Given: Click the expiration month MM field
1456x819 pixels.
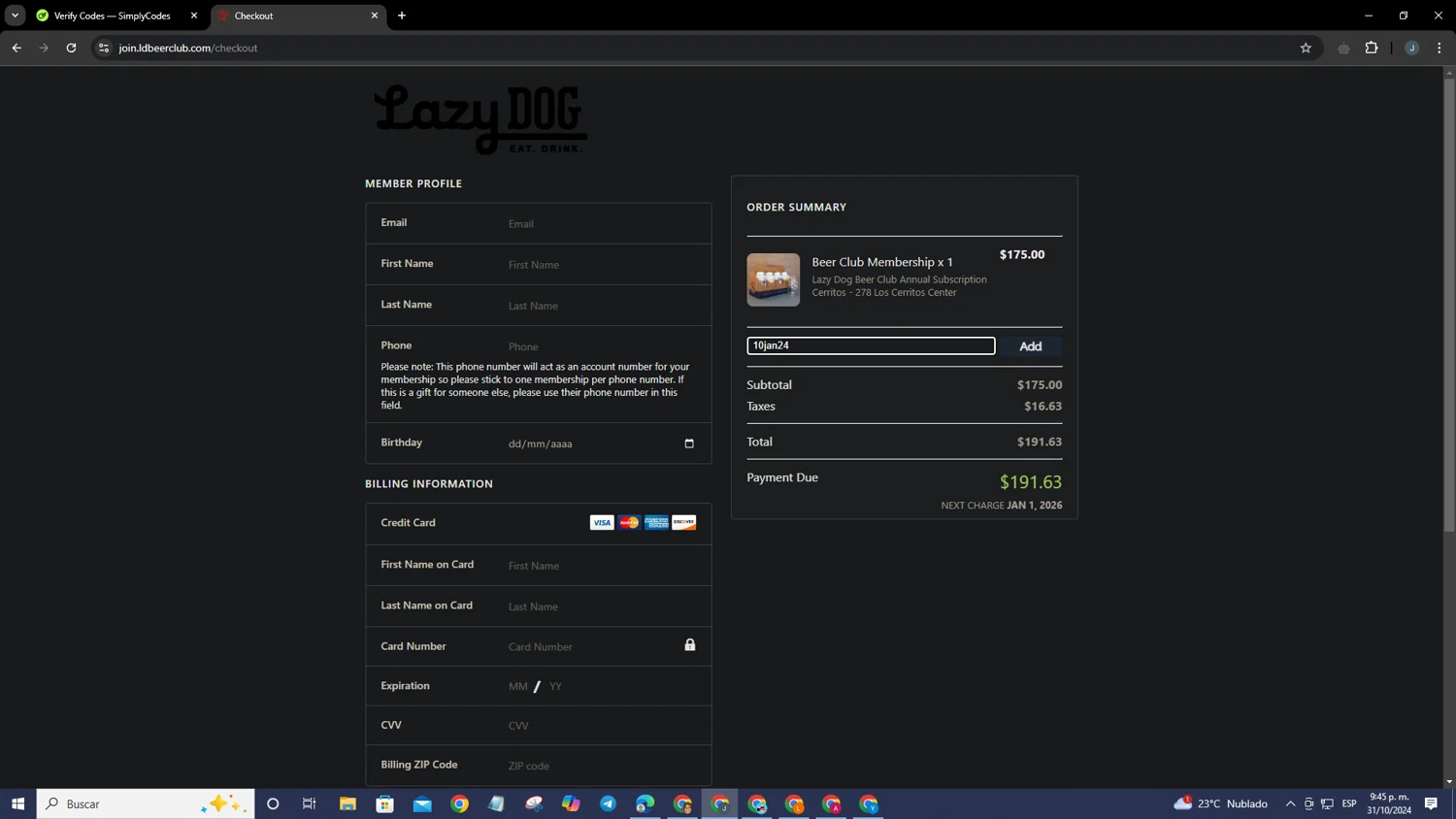Looking at the screenshot, I should (x=518, y=686).
